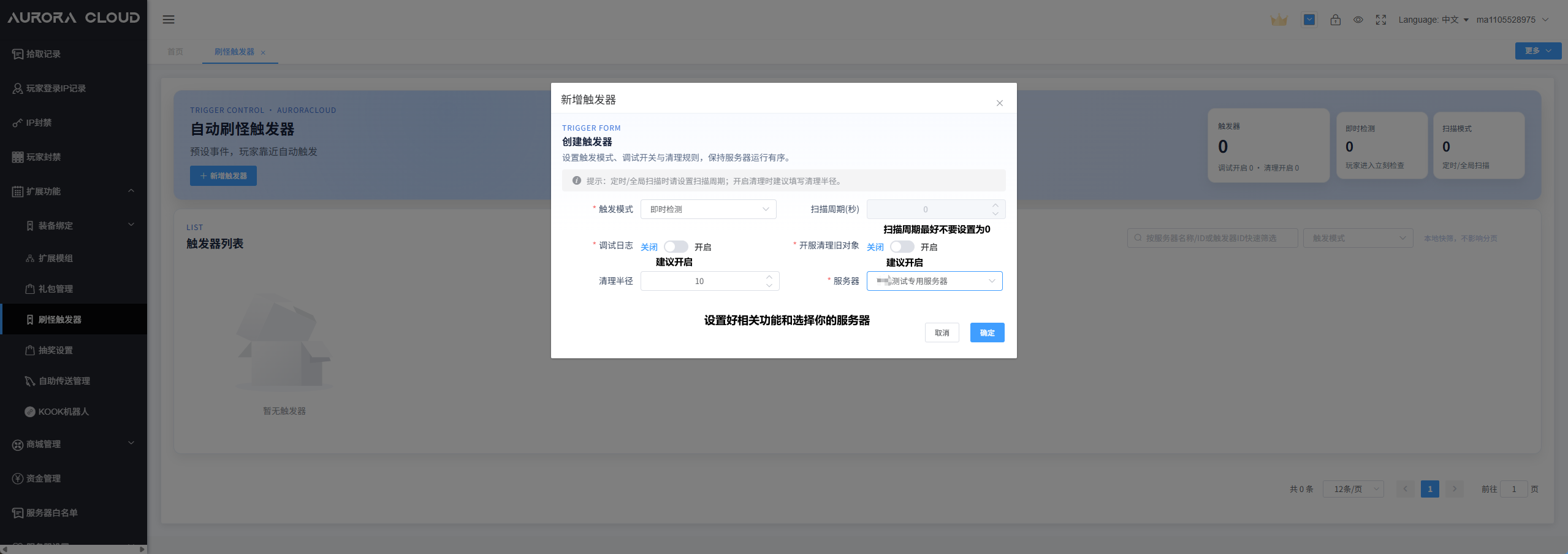The width and height of the screenshot is (1568, 554).
Task: Open 玩家登录IP记录 in sidebar
Action: pyautogui.click(x=56, y=88)
